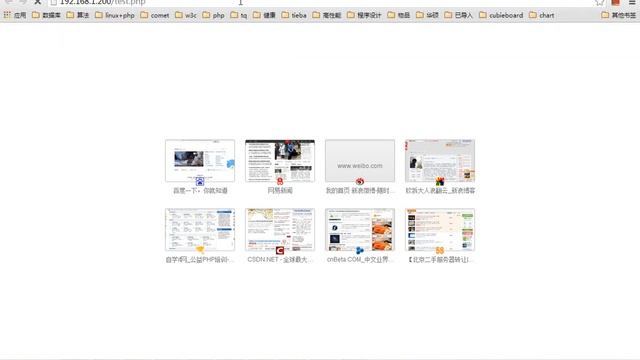Open the Chrome hamburger menu
This screenshot has height=360, width=640.
632,2
